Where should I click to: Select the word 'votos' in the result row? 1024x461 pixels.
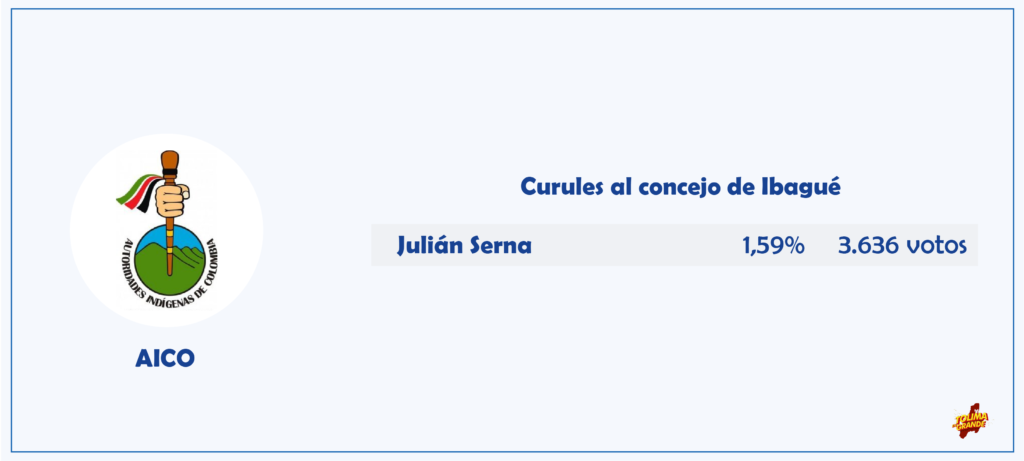click(936, 246)
